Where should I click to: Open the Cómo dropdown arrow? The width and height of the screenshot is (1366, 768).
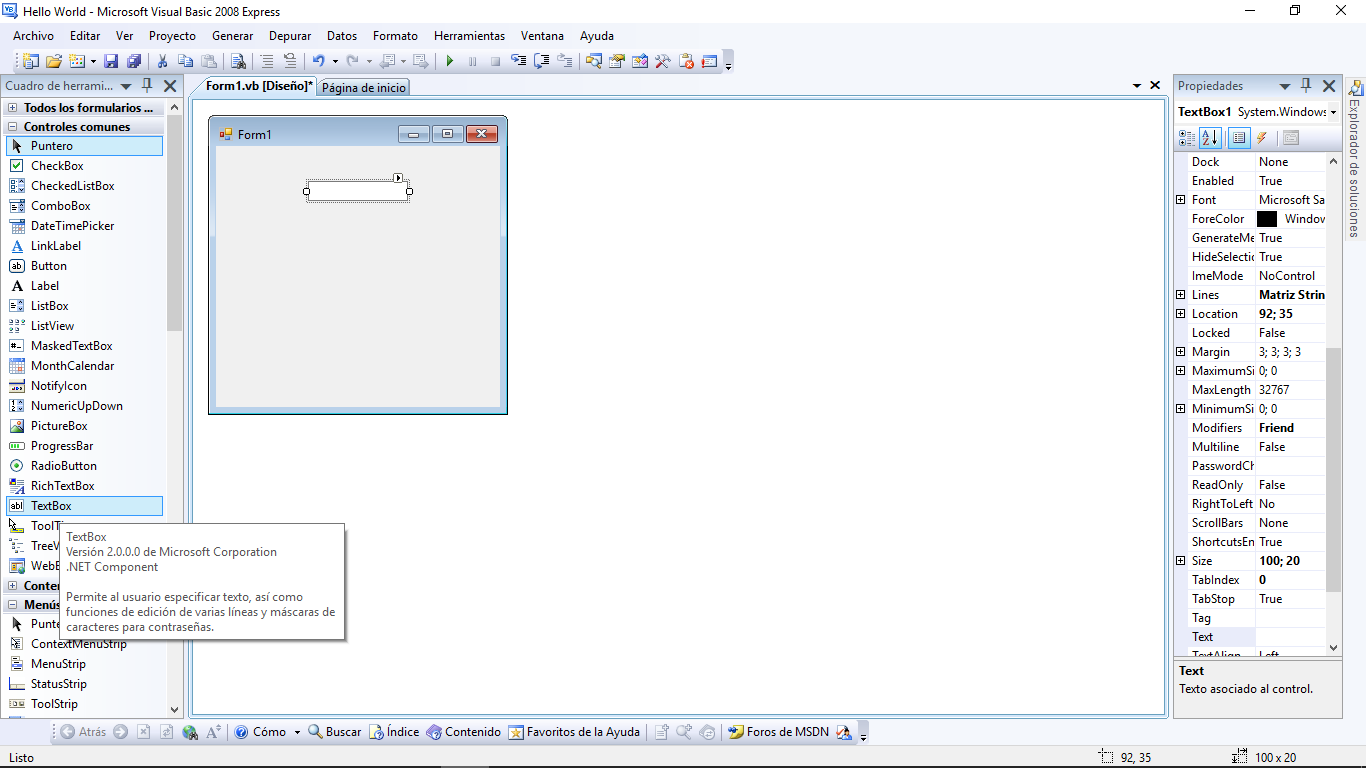pyautogui.click(x=297, y=732)
